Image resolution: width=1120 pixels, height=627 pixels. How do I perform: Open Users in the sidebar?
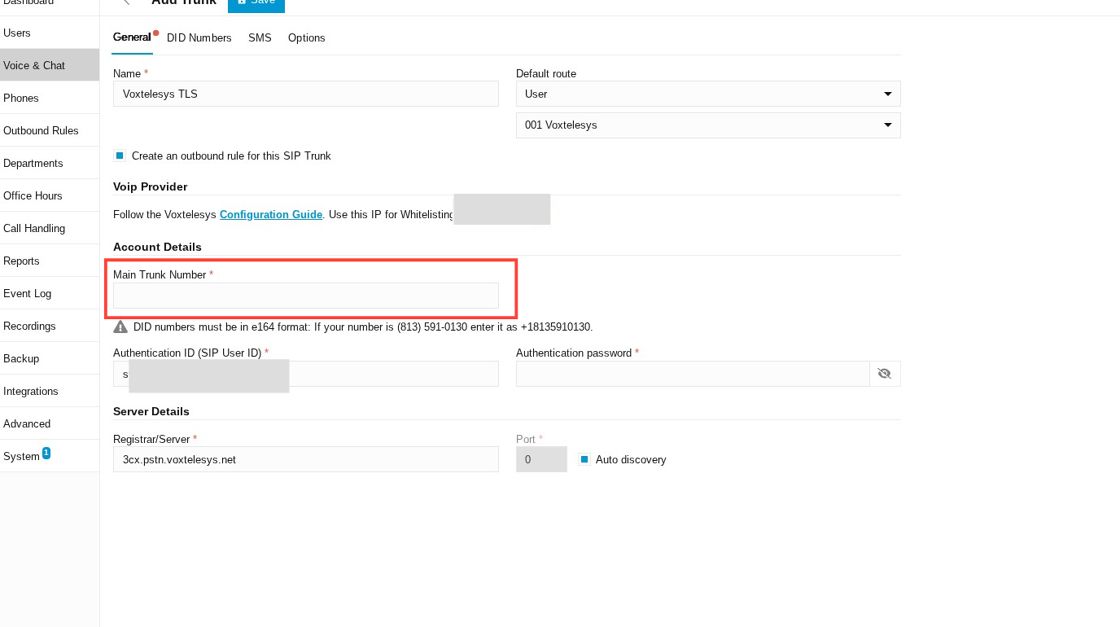click(x=49, y=33)
